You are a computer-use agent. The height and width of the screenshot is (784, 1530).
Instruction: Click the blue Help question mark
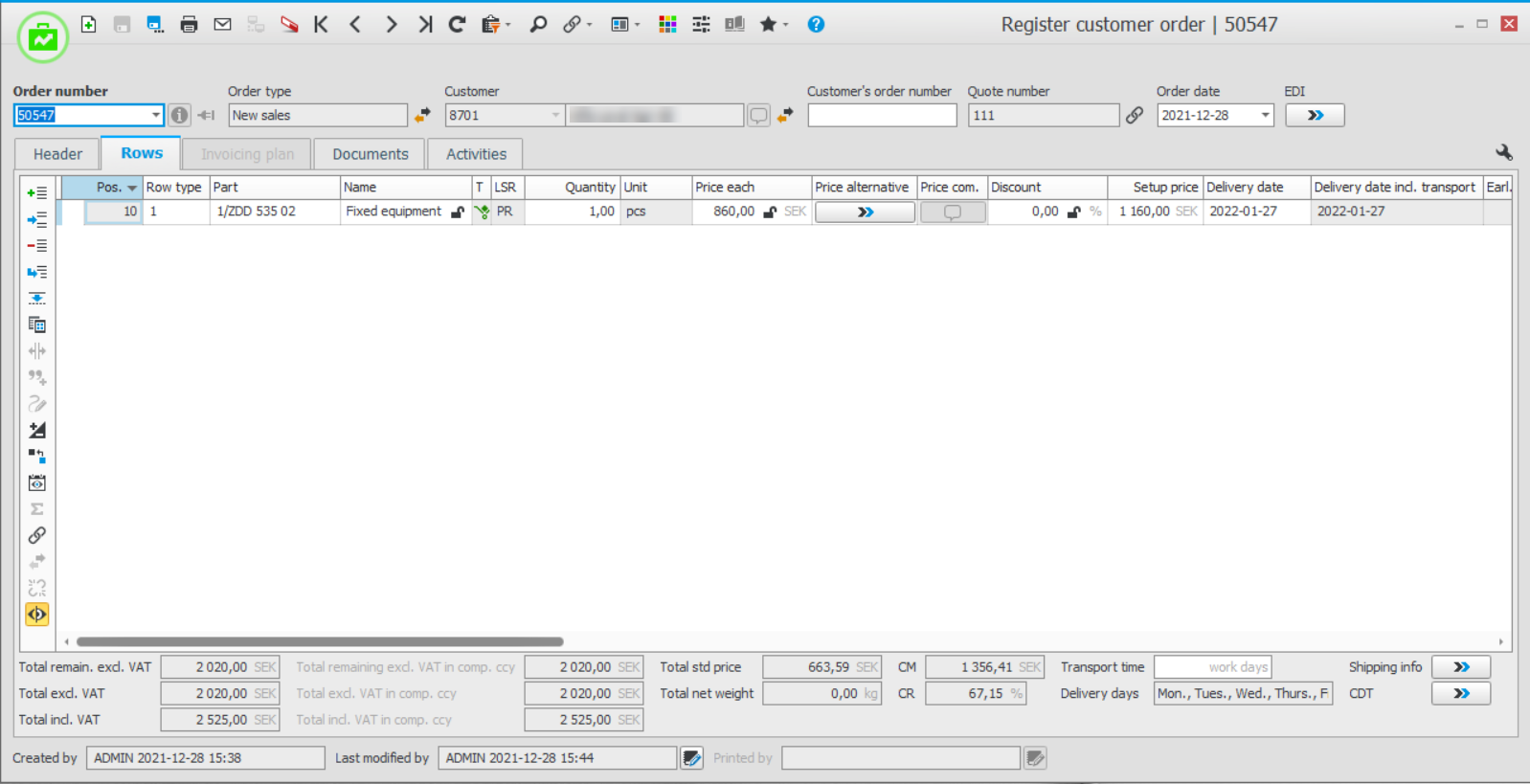click(816, 25)
